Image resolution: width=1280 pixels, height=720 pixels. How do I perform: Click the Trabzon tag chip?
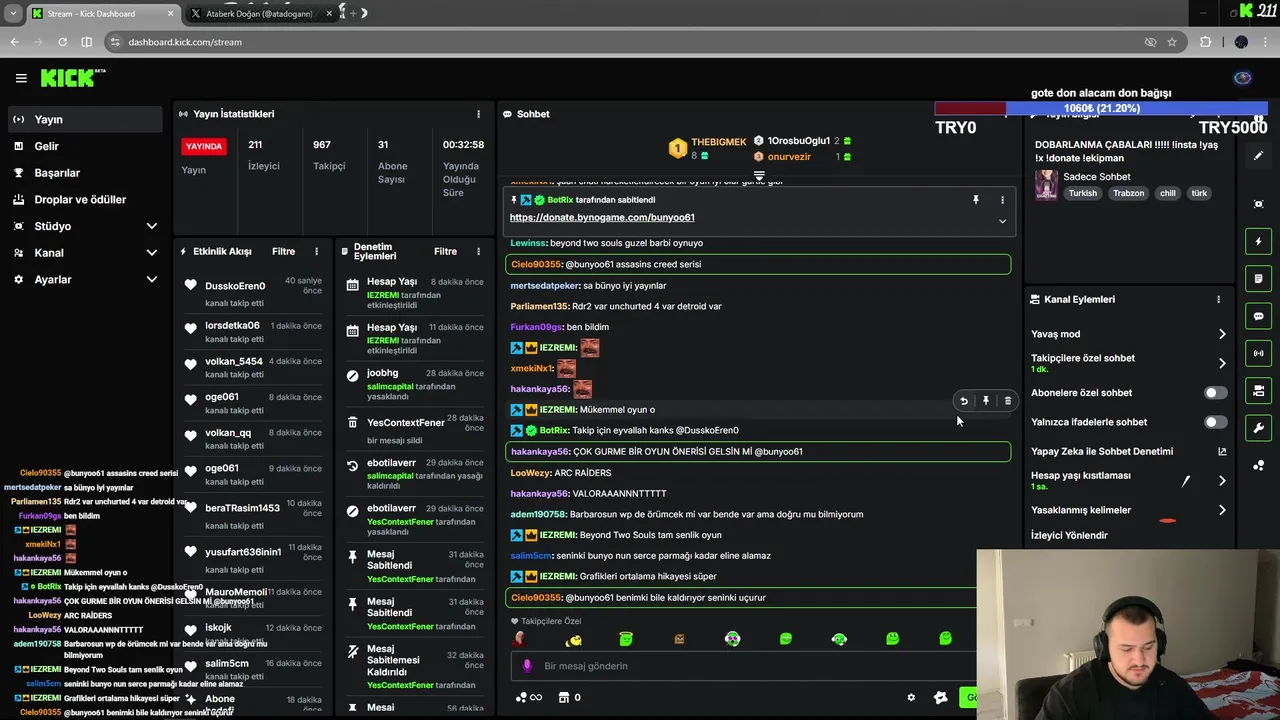[x=1128, y=193]
